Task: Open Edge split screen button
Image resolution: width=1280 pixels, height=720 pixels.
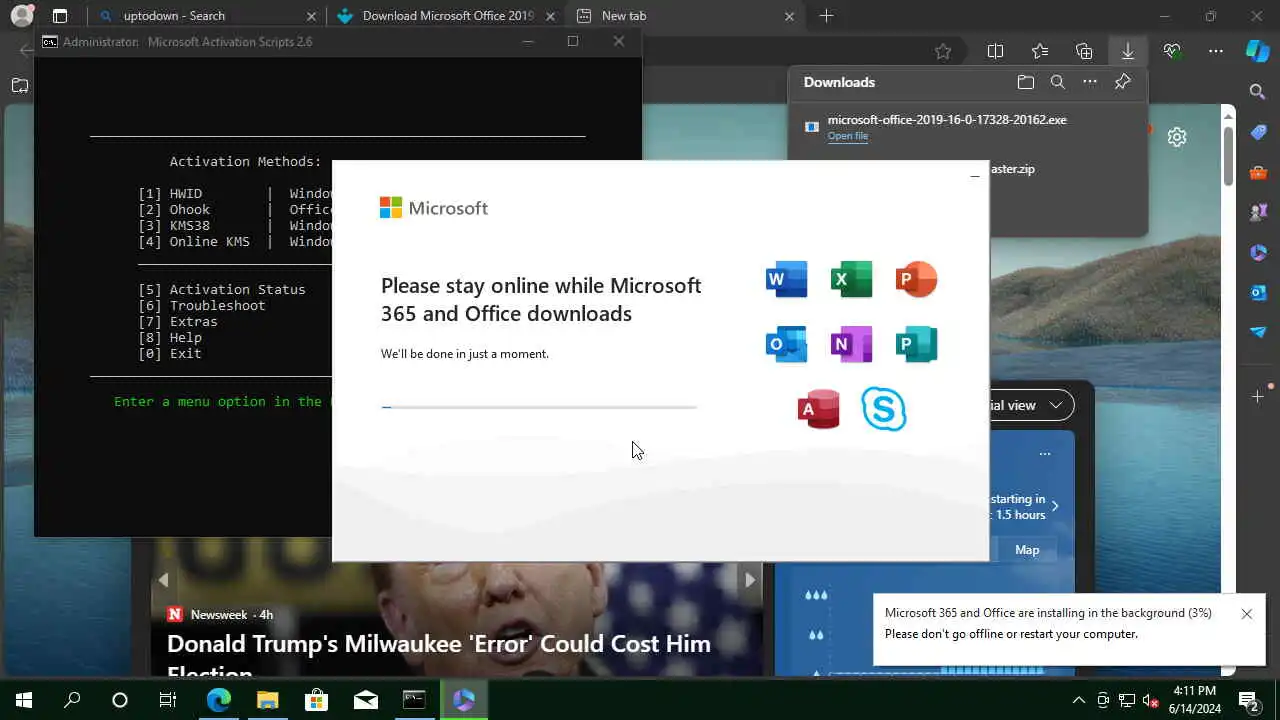Action: click(x=995, y=51)
